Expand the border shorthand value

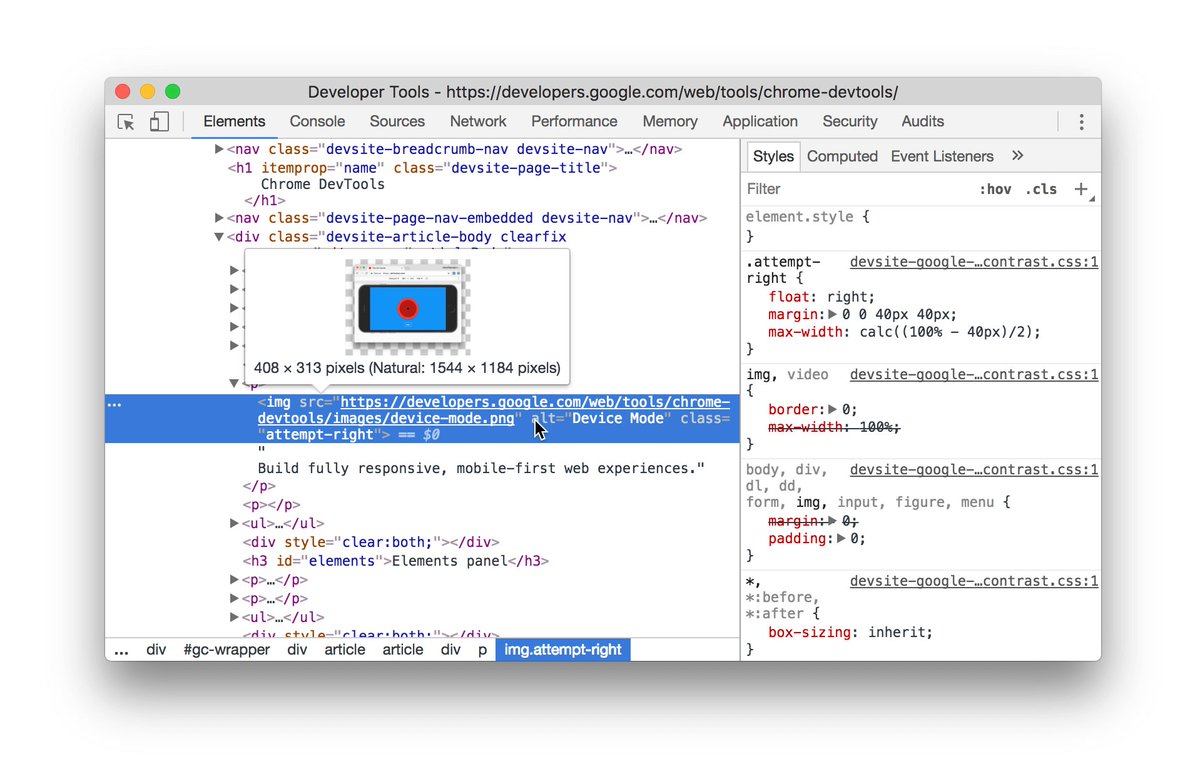[x=832, y=410]
